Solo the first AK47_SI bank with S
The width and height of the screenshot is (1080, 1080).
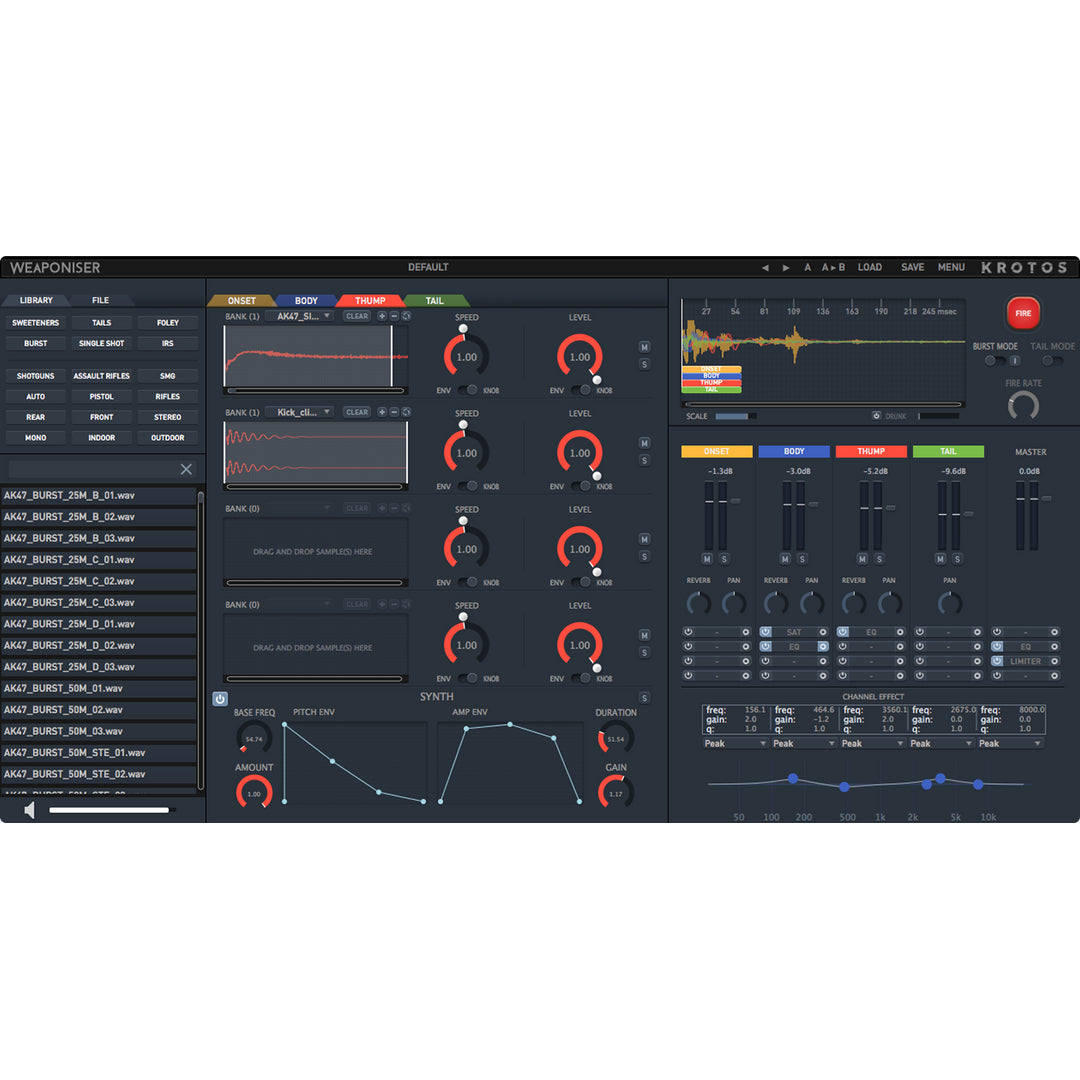point(644,364)
